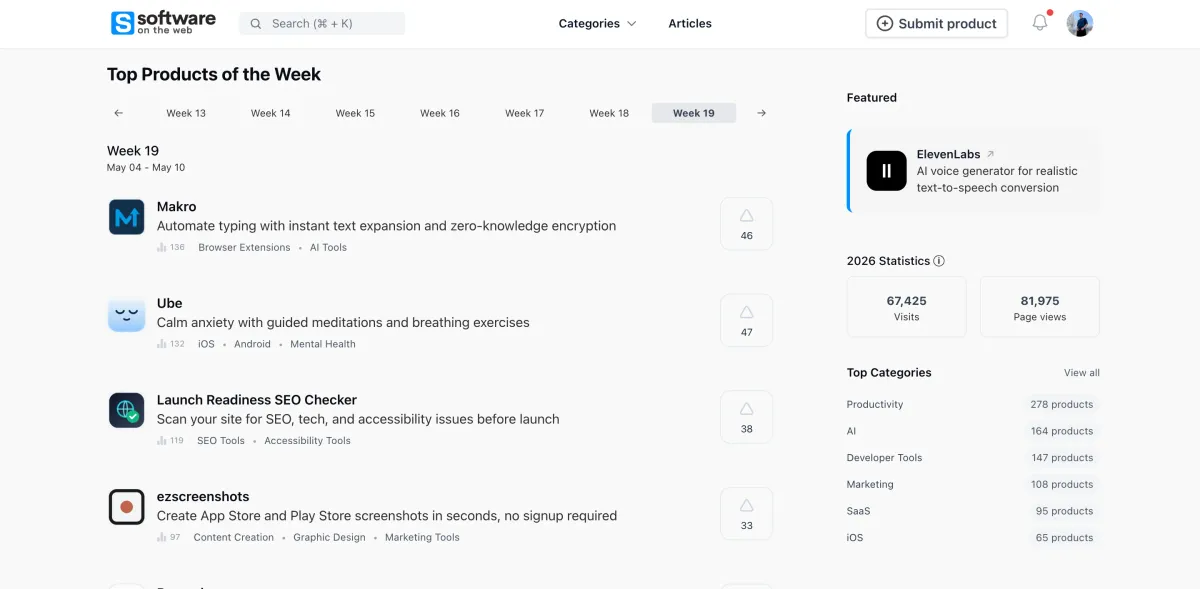Open the AI Tools tag
The height and width of the screenshot is (589, 1200).
point(328,247)
